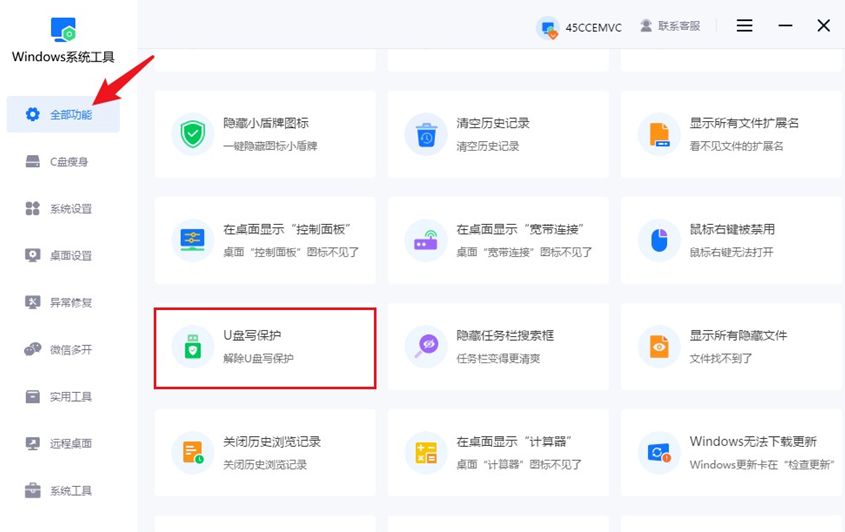The height and width of the screenshot is (532, 845).
Task: Open the 隐藏小盾牌图标 title text
Action: tap(266, 123)
